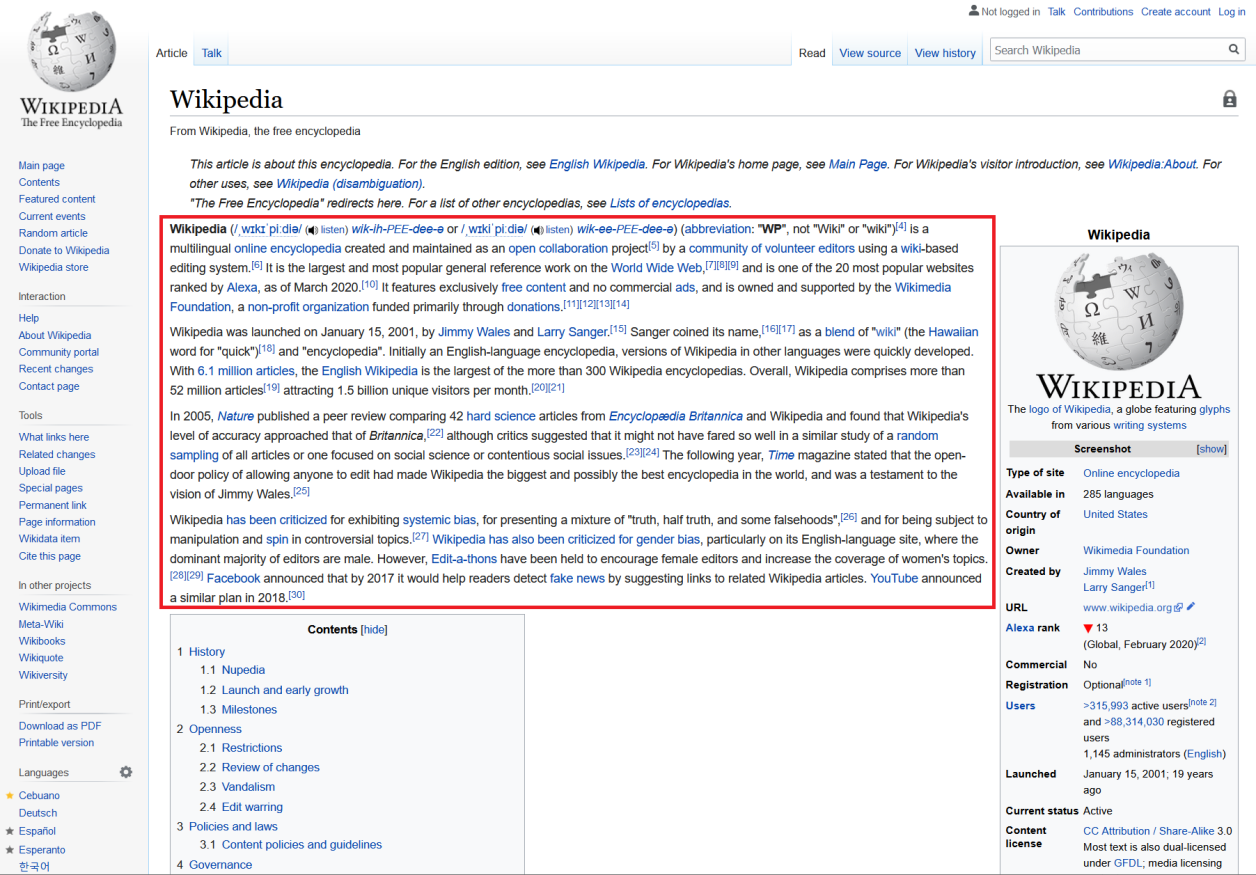Screen dimensions: 1256x875
Task: Open CC Attribution / Share-Alike link
Action: (1149, 831)
